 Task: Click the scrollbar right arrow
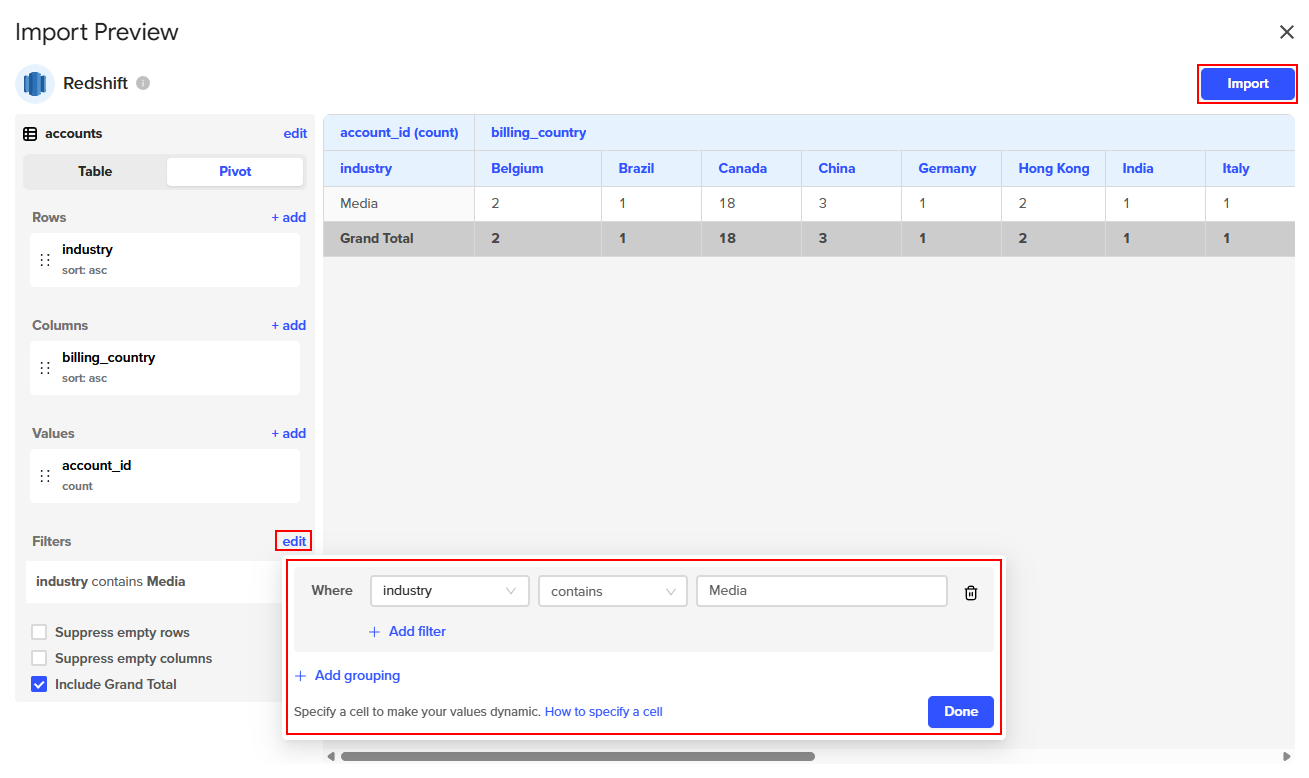(x=1287, y=757)
